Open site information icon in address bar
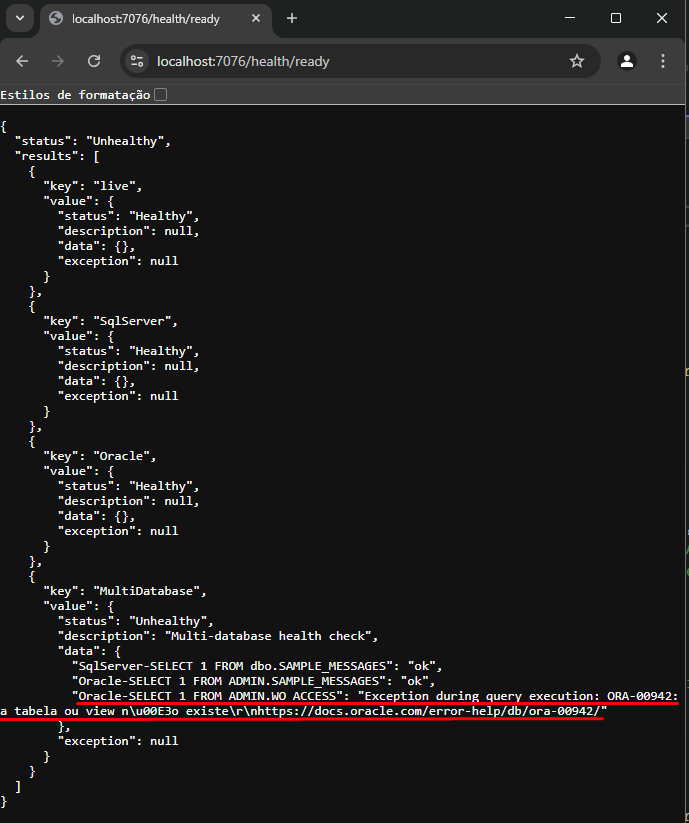The height and width of the screenshot is (823, 689). 138,61
